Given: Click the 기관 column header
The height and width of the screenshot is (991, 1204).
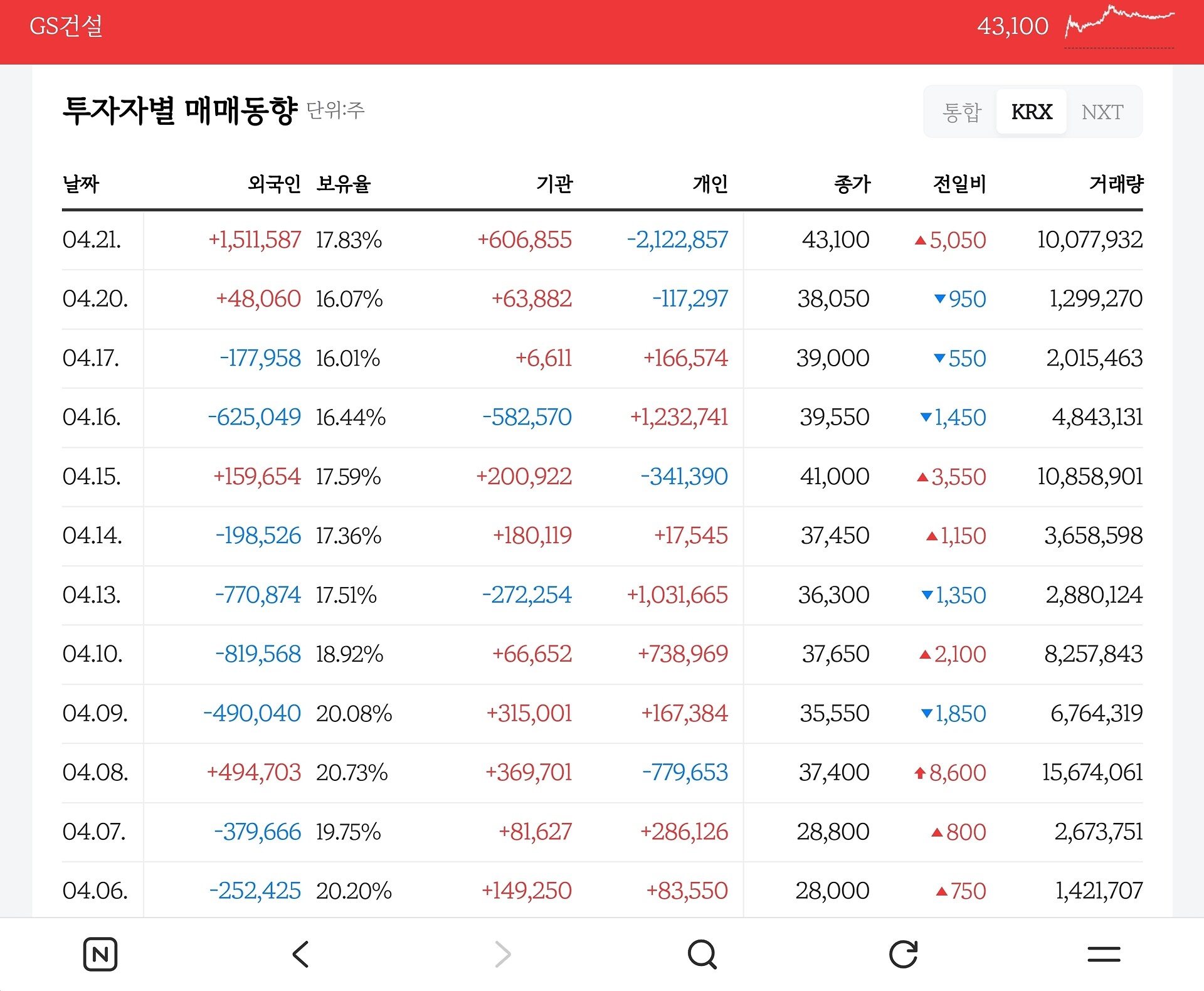Looking at the screenshot, I should pos(554,184).
